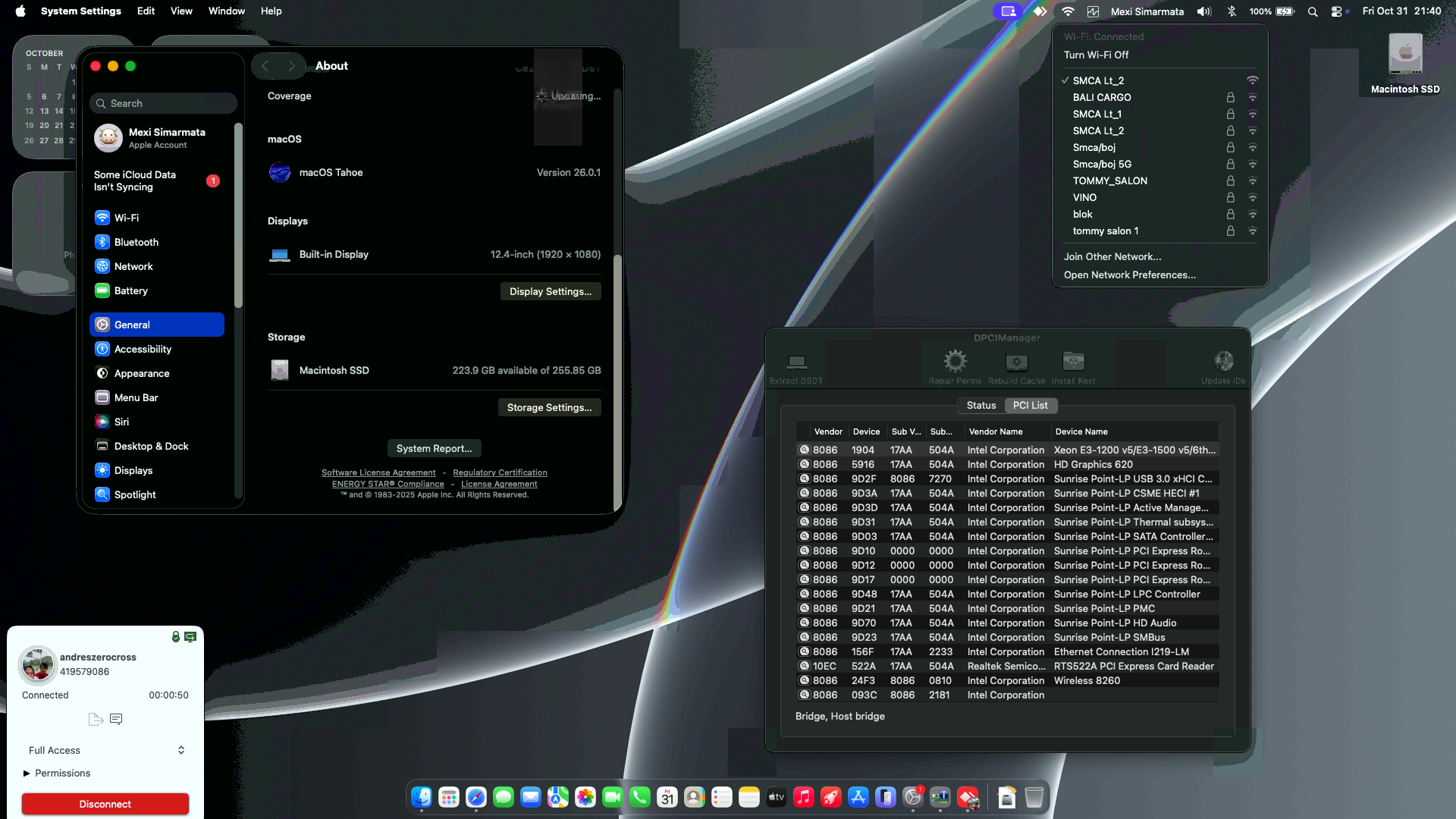Open App Store from the Dock

click(x=858, y=797)
